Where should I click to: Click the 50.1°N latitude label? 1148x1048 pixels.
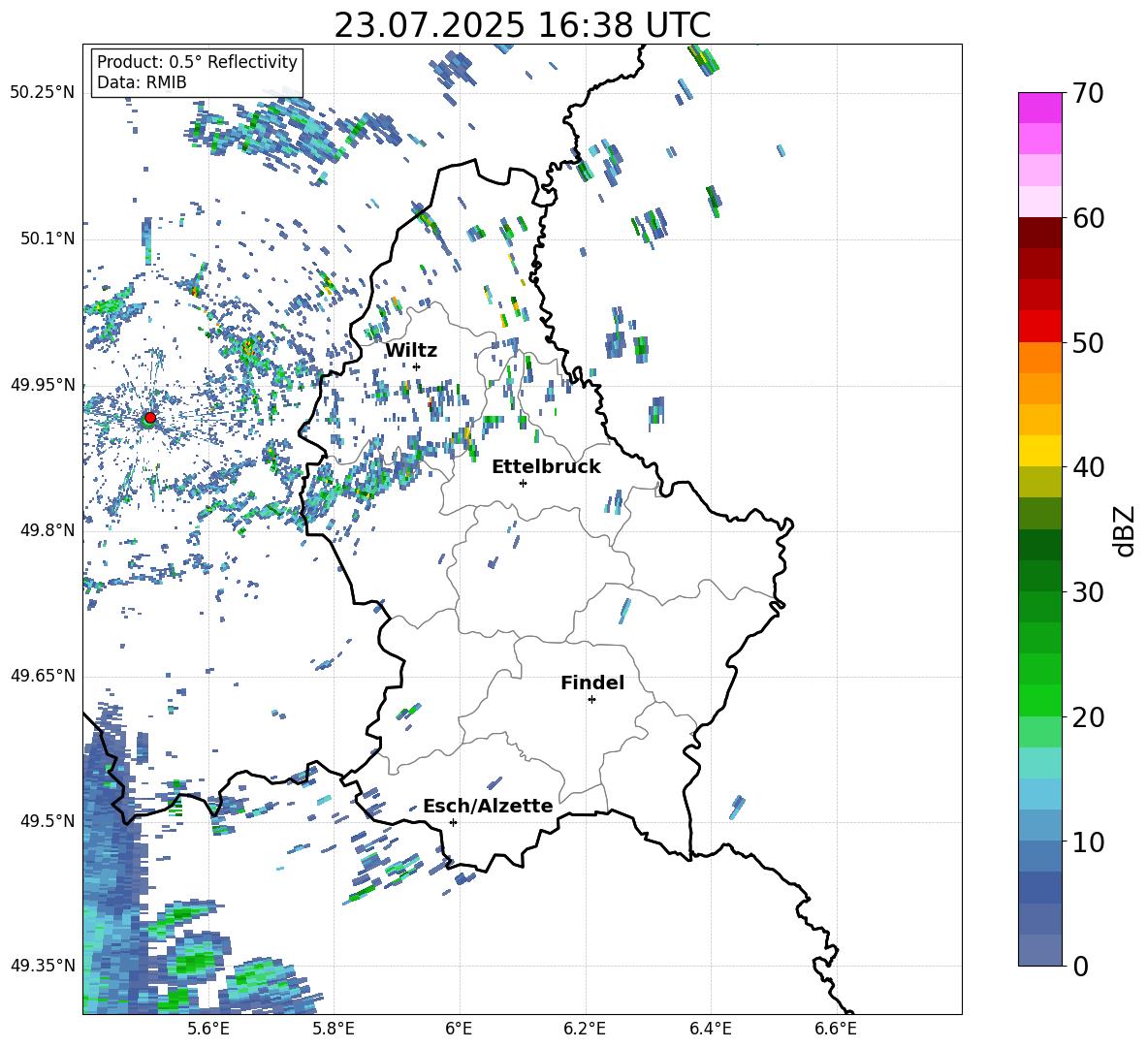pos(47,238)
